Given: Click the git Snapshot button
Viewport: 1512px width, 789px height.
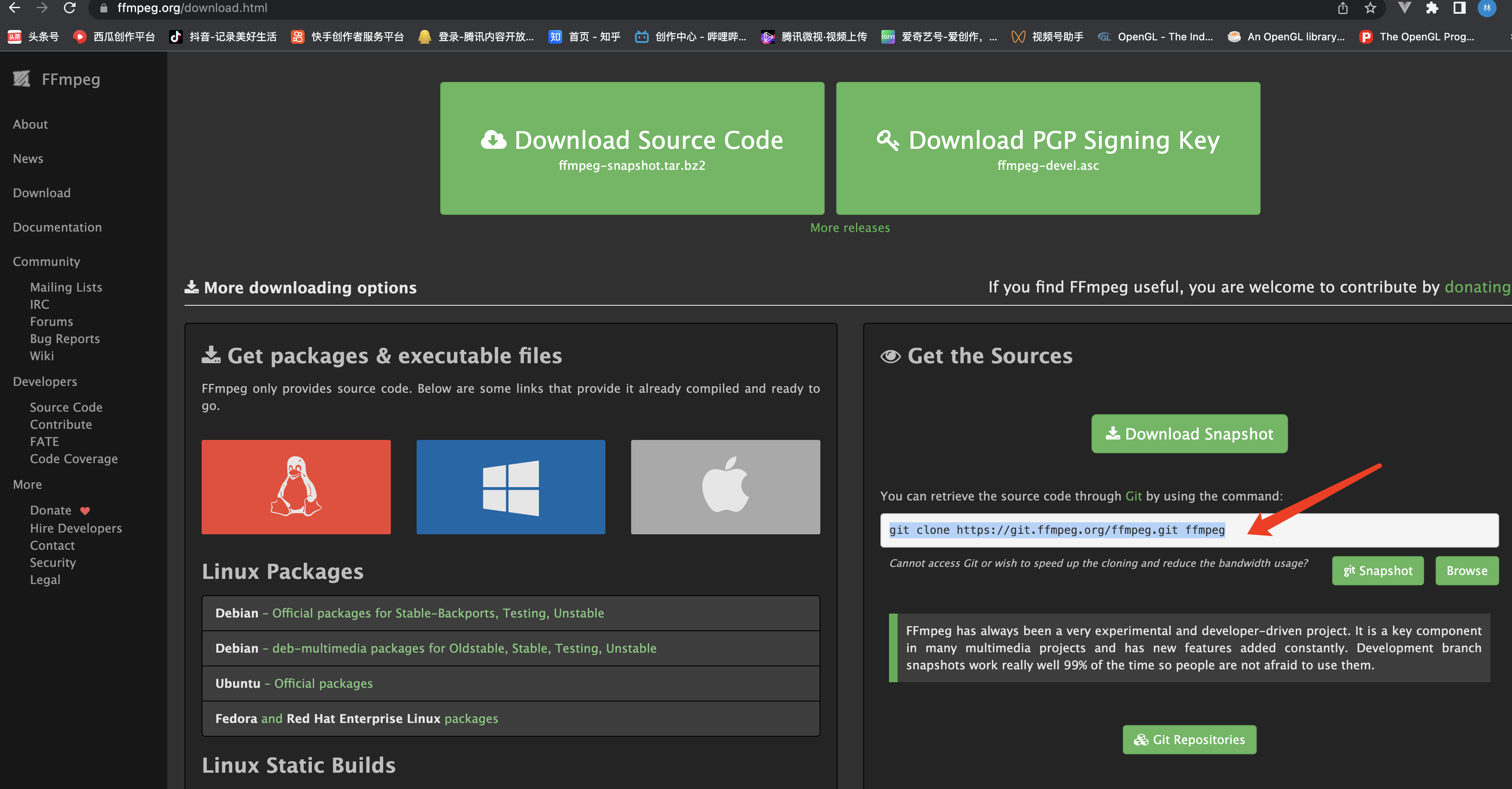Looking at the screenshot, I should (x=1378, y=571).
